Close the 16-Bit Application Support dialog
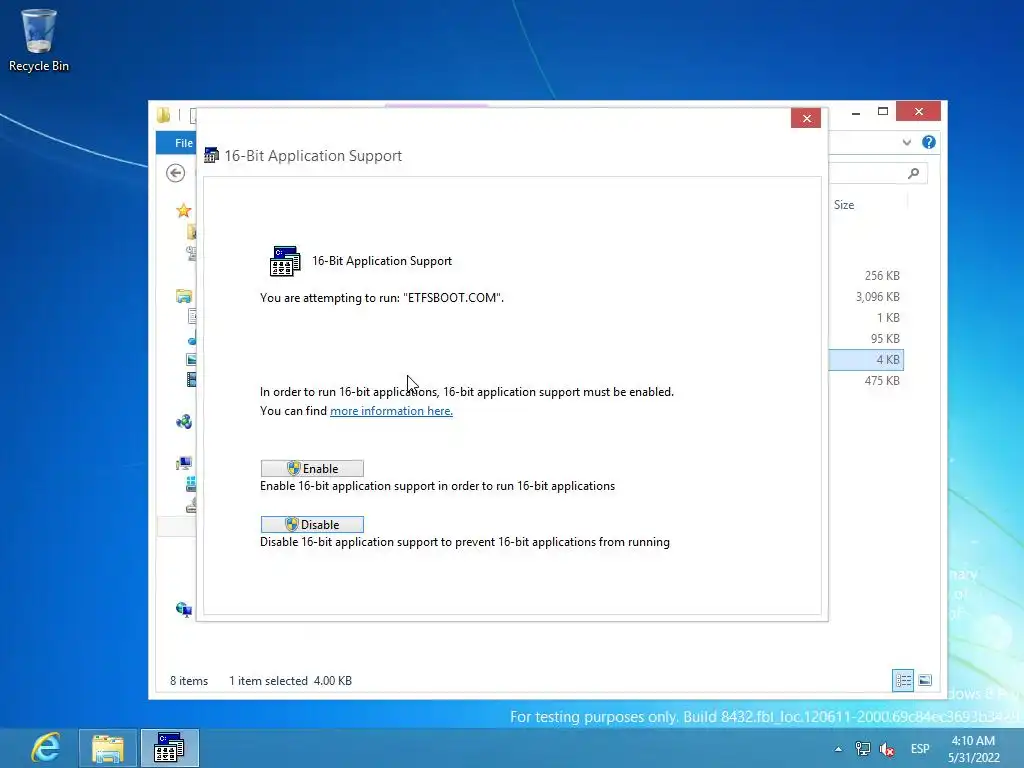1024x768 pixels. (x=806, y=118)
